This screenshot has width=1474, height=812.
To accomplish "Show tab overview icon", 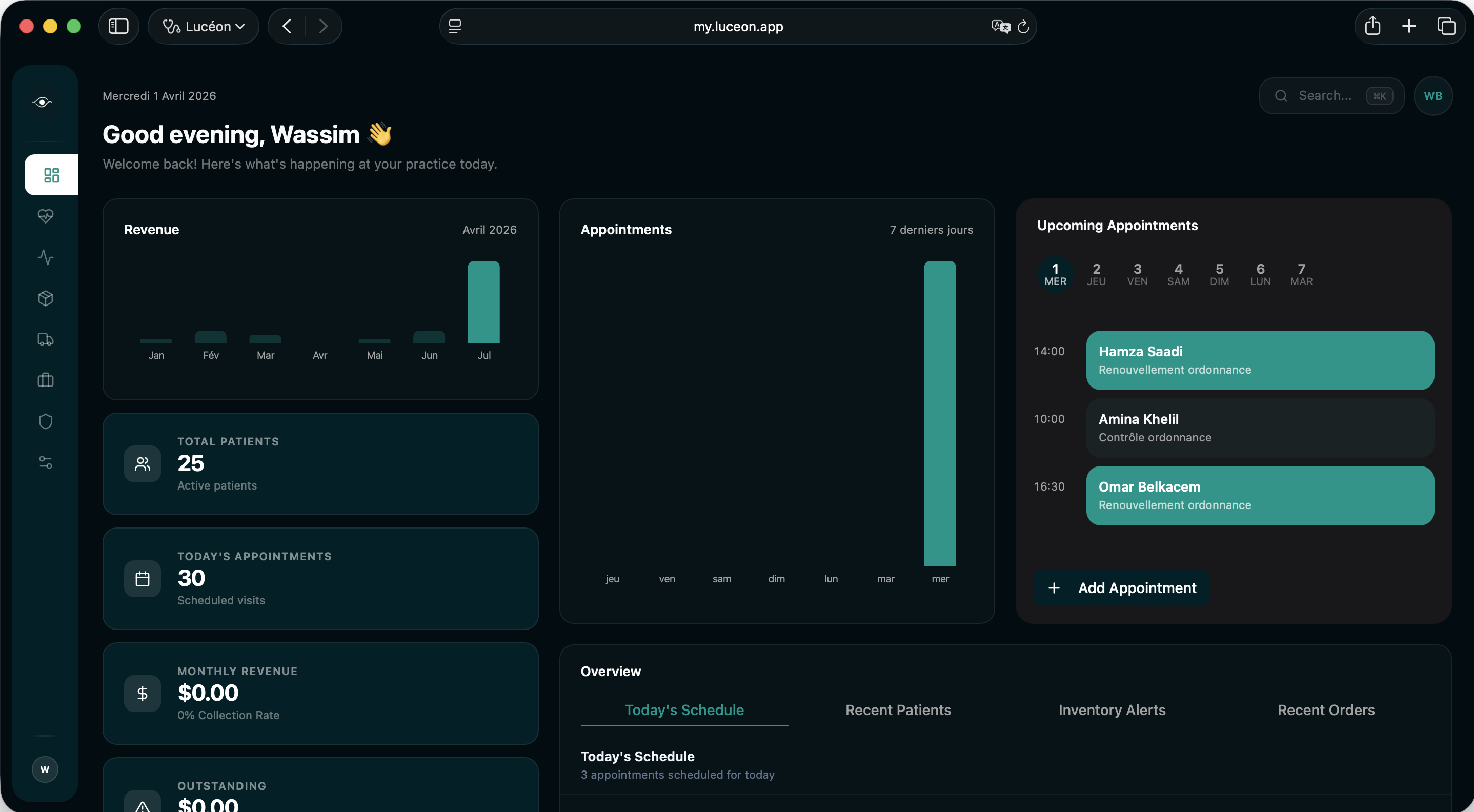I will [x=1446, y=26].
